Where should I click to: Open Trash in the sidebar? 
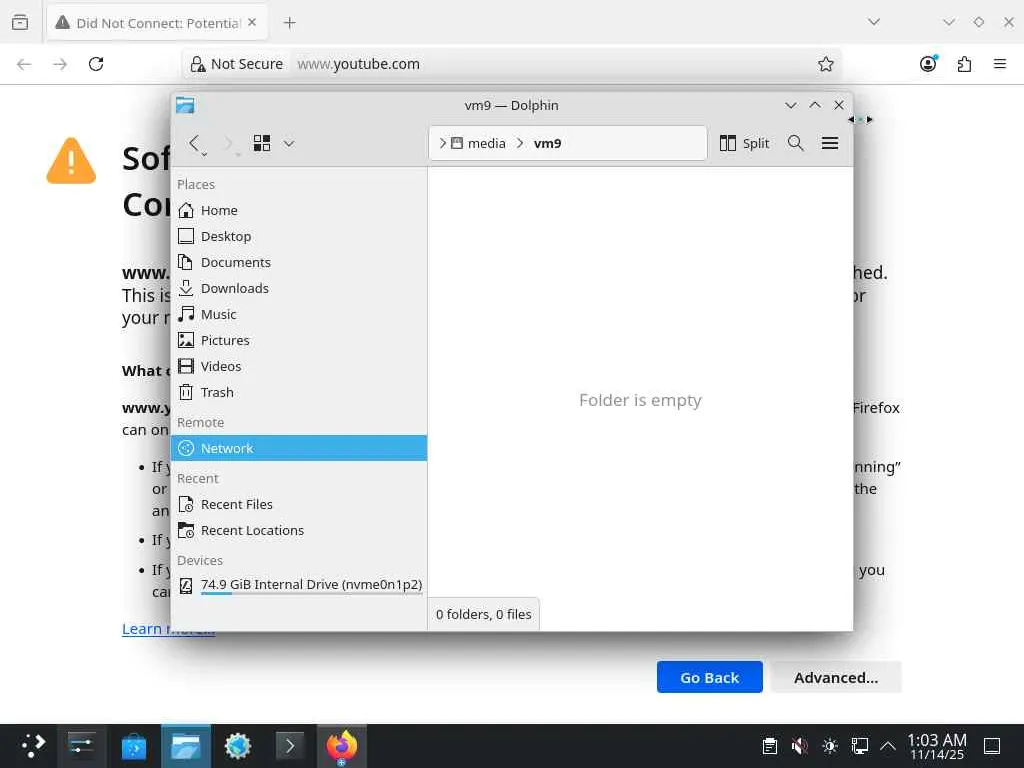point(299,392)
